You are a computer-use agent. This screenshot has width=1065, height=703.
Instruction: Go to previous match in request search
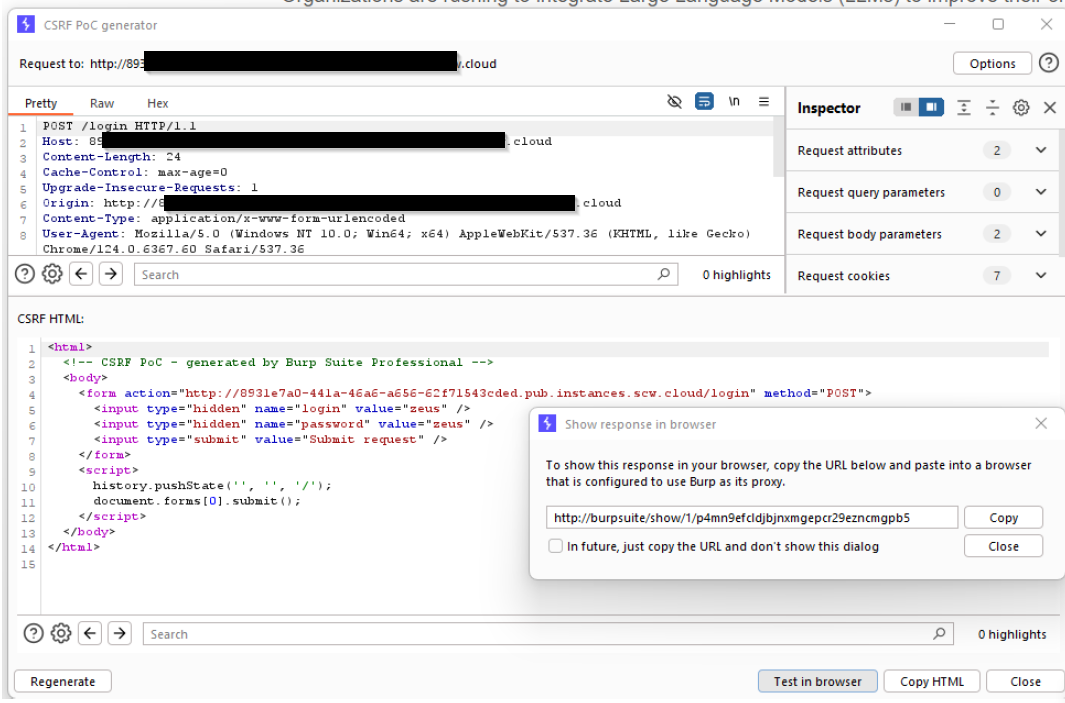81,274
